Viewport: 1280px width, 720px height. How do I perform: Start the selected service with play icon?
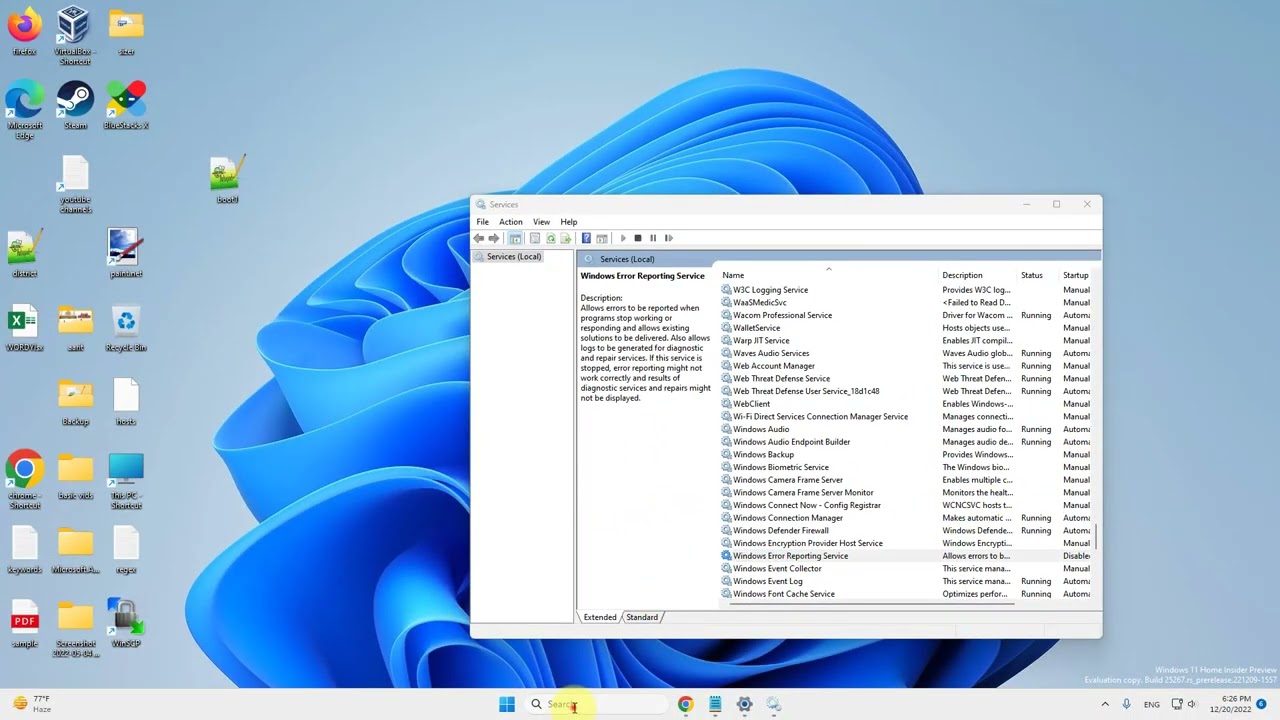point(623,238)
